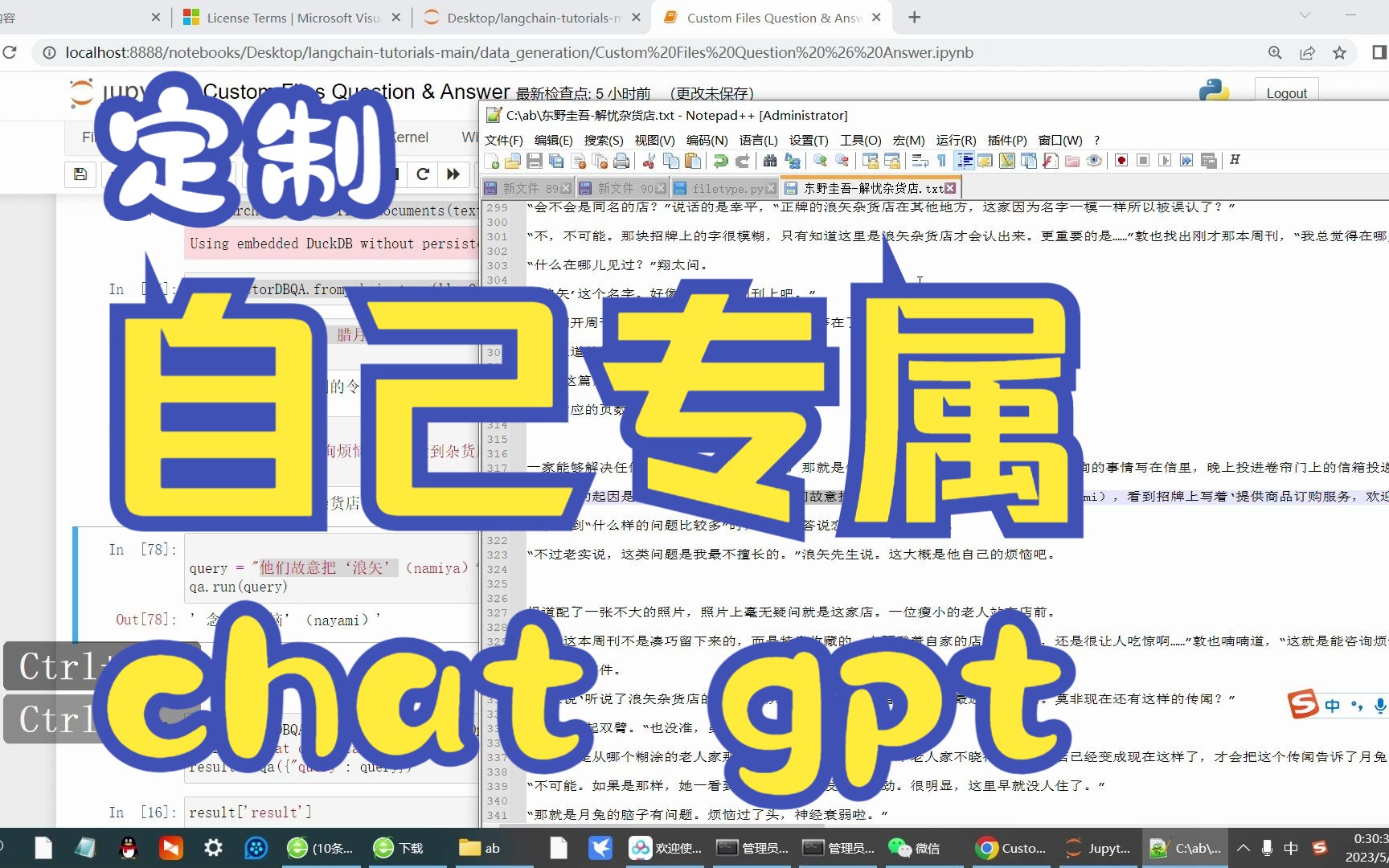
Task: Click the Playback macro icon
Action: pyautogui.click(x=1164, y=161)
